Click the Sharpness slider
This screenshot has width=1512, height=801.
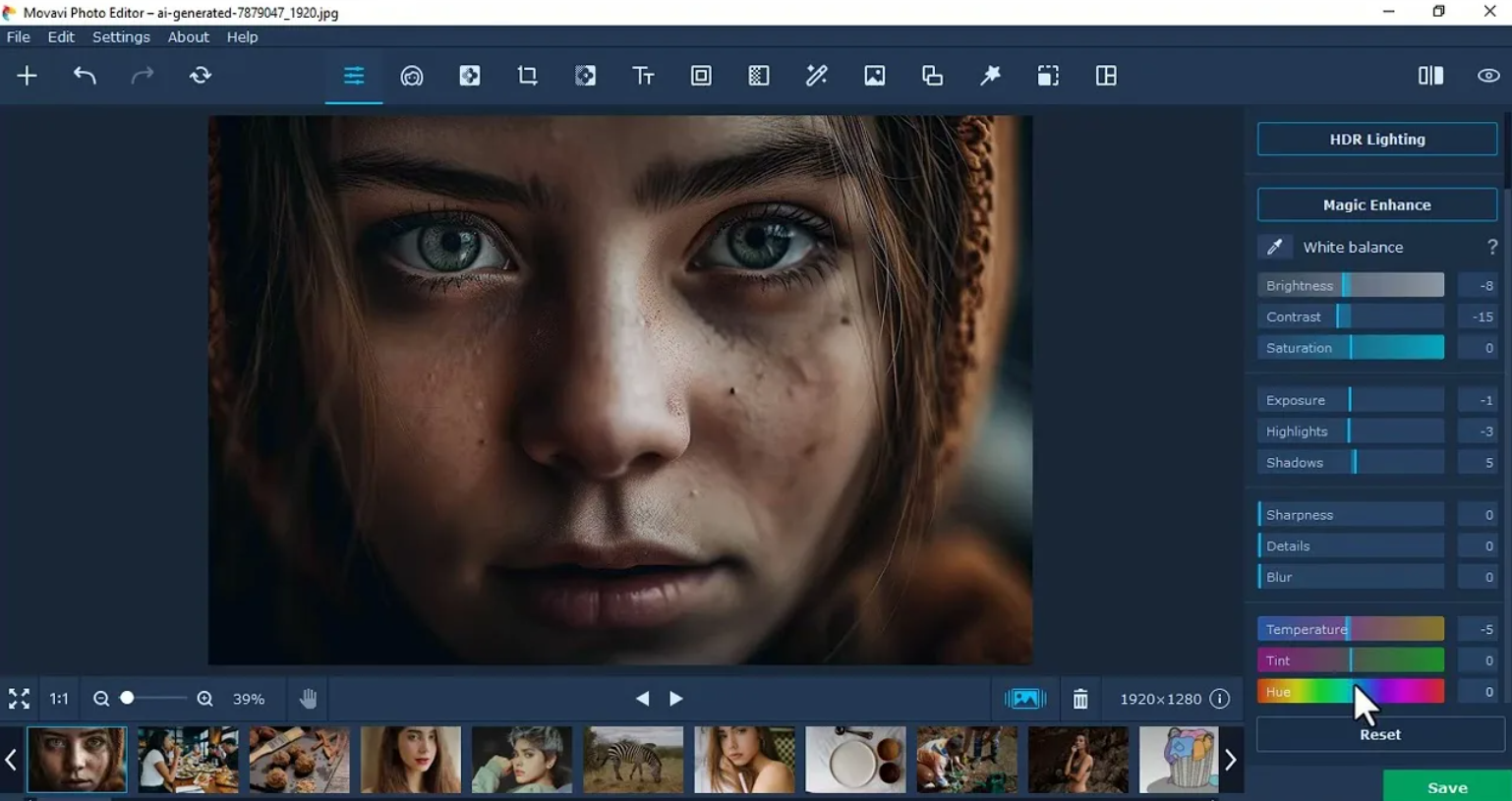pyautogui.click(x=1351, y=515)
